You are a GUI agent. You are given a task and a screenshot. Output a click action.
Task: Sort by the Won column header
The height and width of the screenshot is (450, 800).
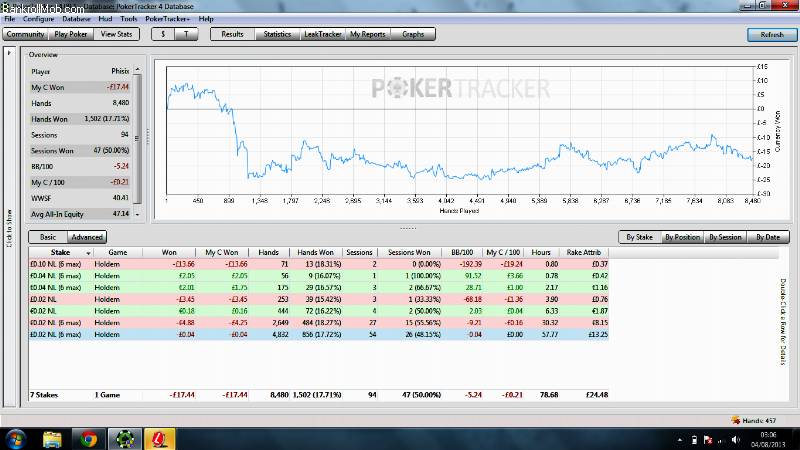pos(169,253)
